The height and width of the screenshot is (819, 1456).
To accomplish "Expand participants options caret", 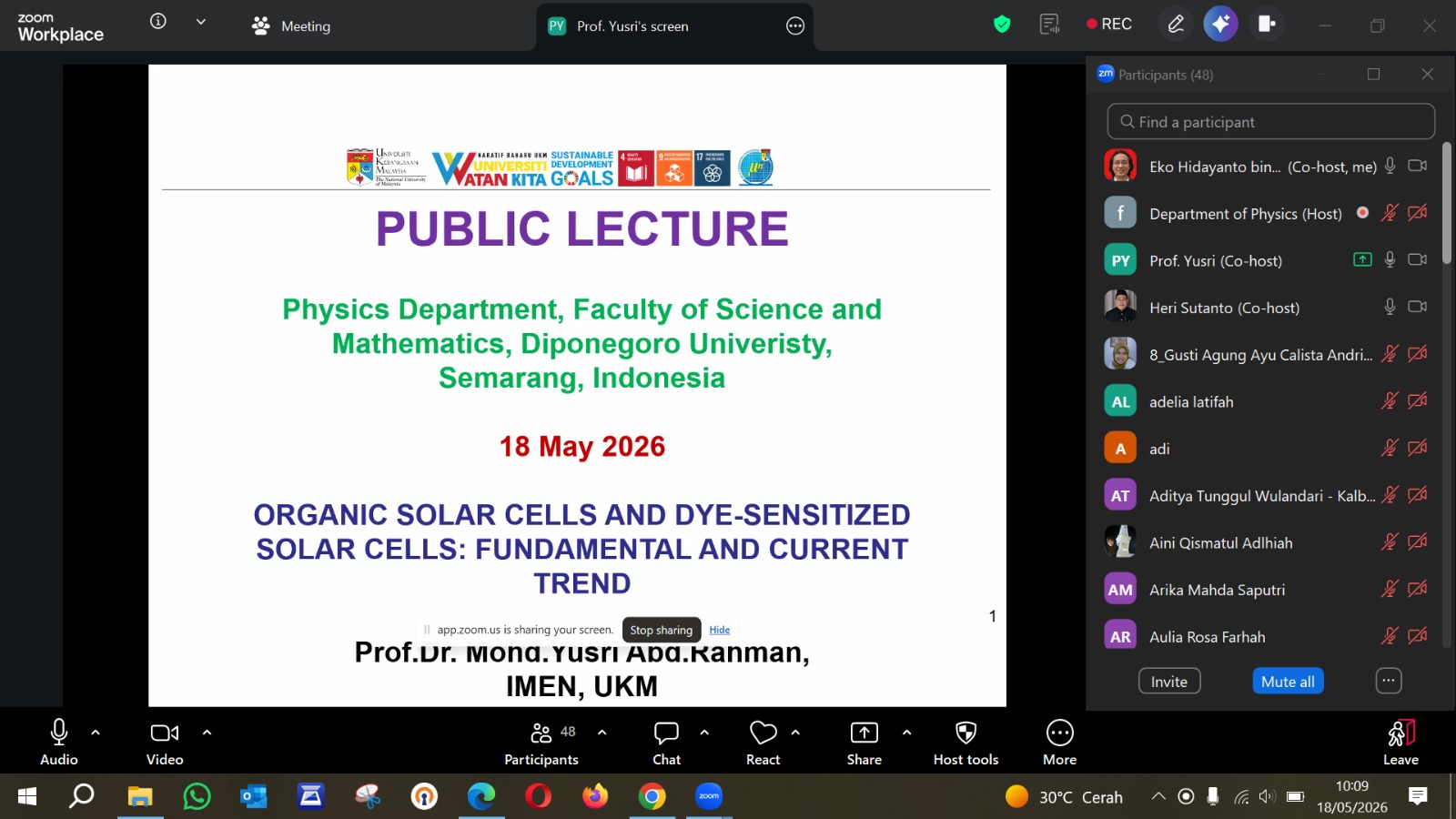I will (x=602, y=732).
